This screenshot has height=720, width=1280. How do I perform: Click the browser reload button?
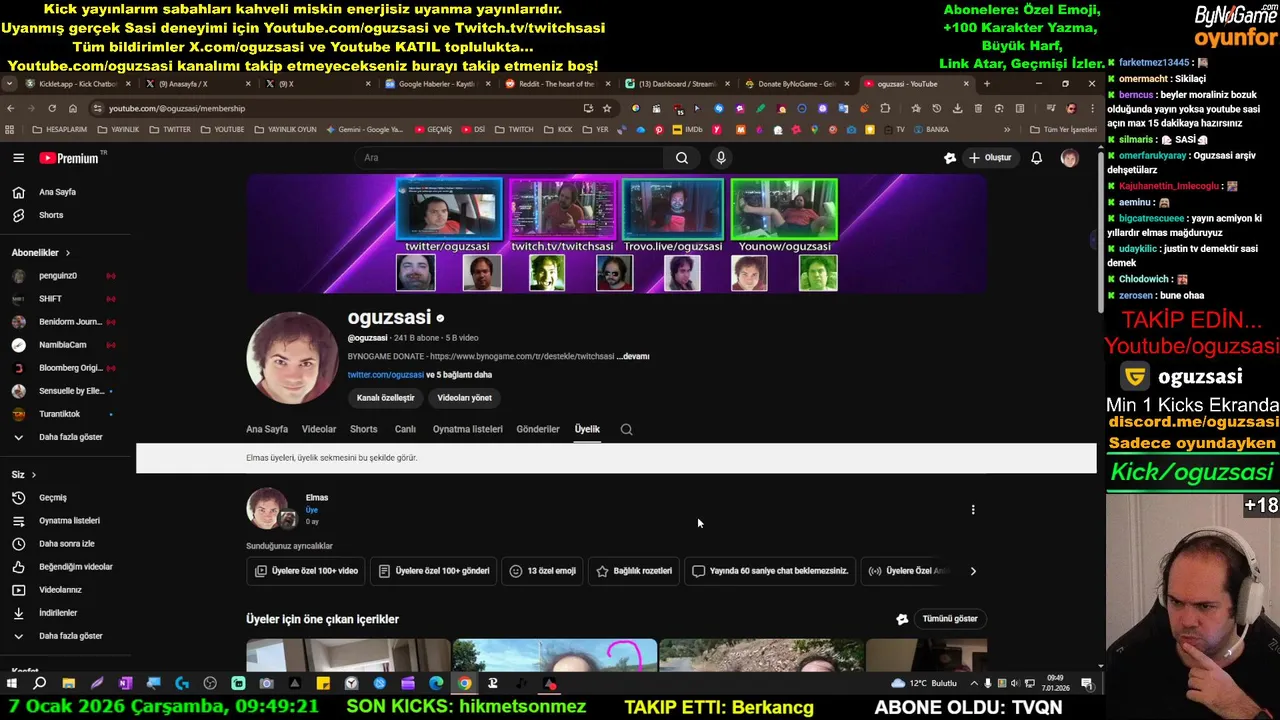[51, 108]
